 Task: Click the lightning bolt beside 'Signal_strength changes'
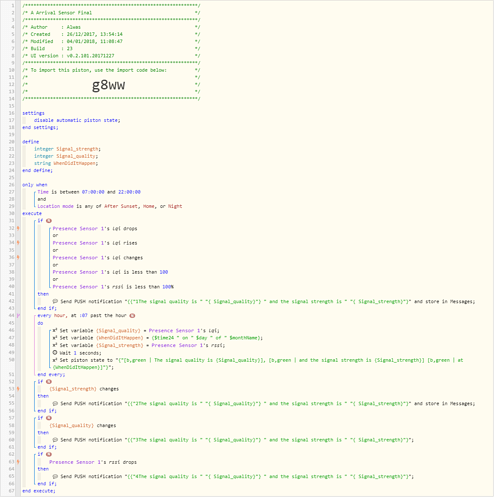[18, 389]
